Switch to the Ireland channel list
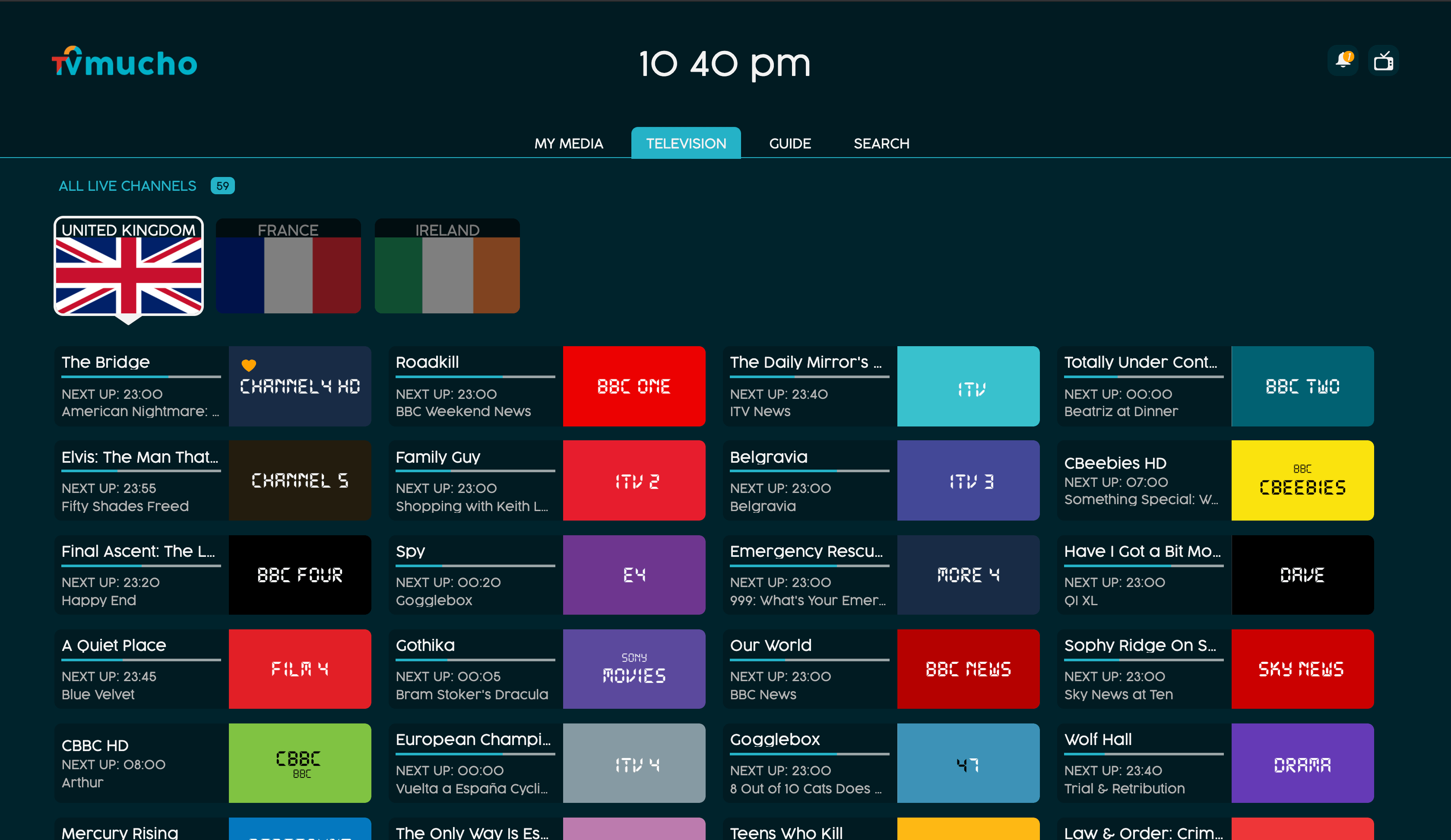 (x=447, y=266)
